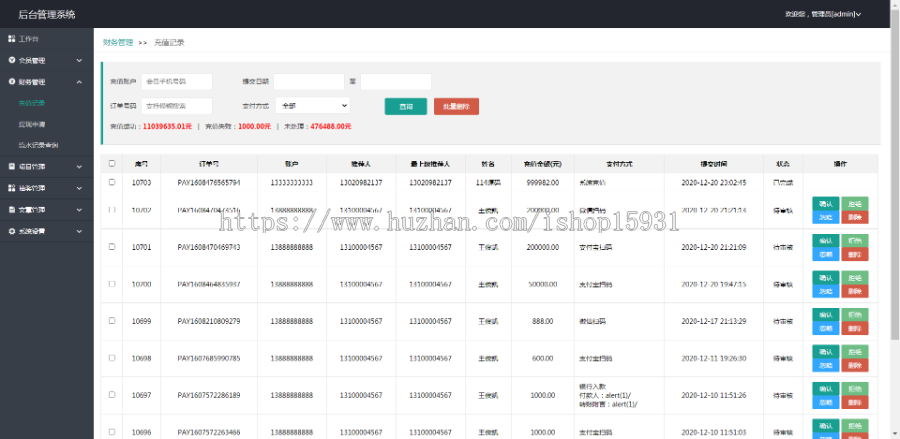Confirm record 10701 with 确认 button
The height and width of the screenshot is (439, 900).
coord(825,241)
